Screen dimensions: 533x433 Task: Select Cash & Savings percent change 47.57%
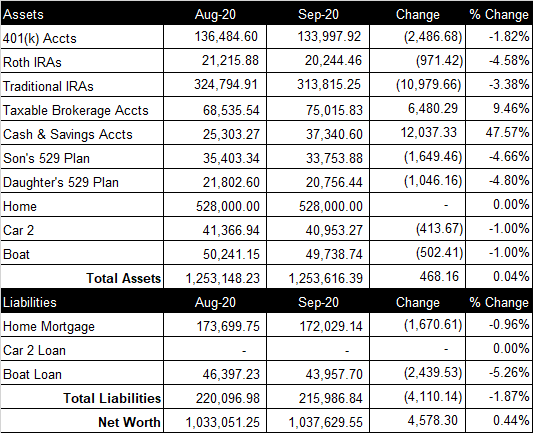[x=507, y=132]
